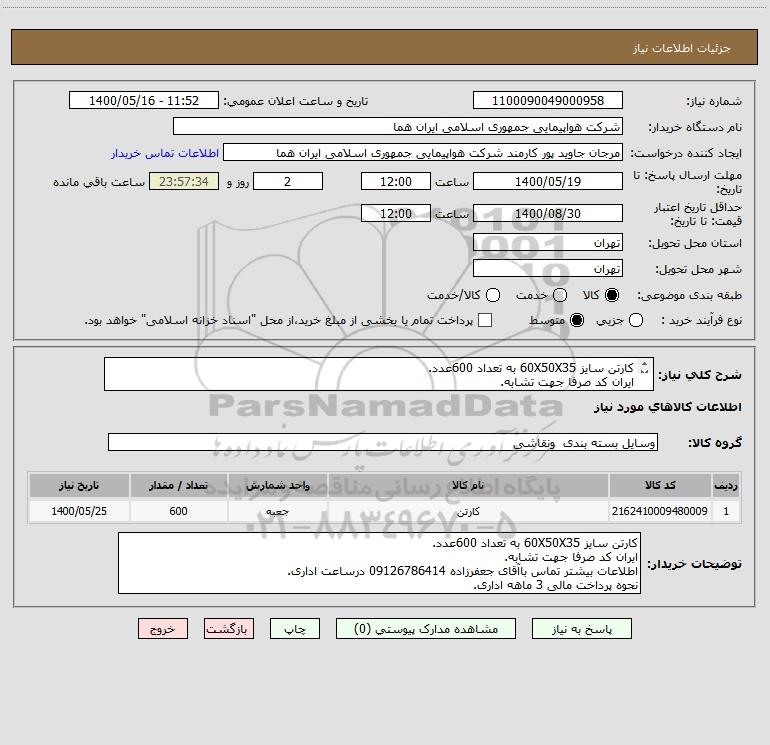Click the اطلاعات کالاهای مورد نیاز heading

pos(667,407)
